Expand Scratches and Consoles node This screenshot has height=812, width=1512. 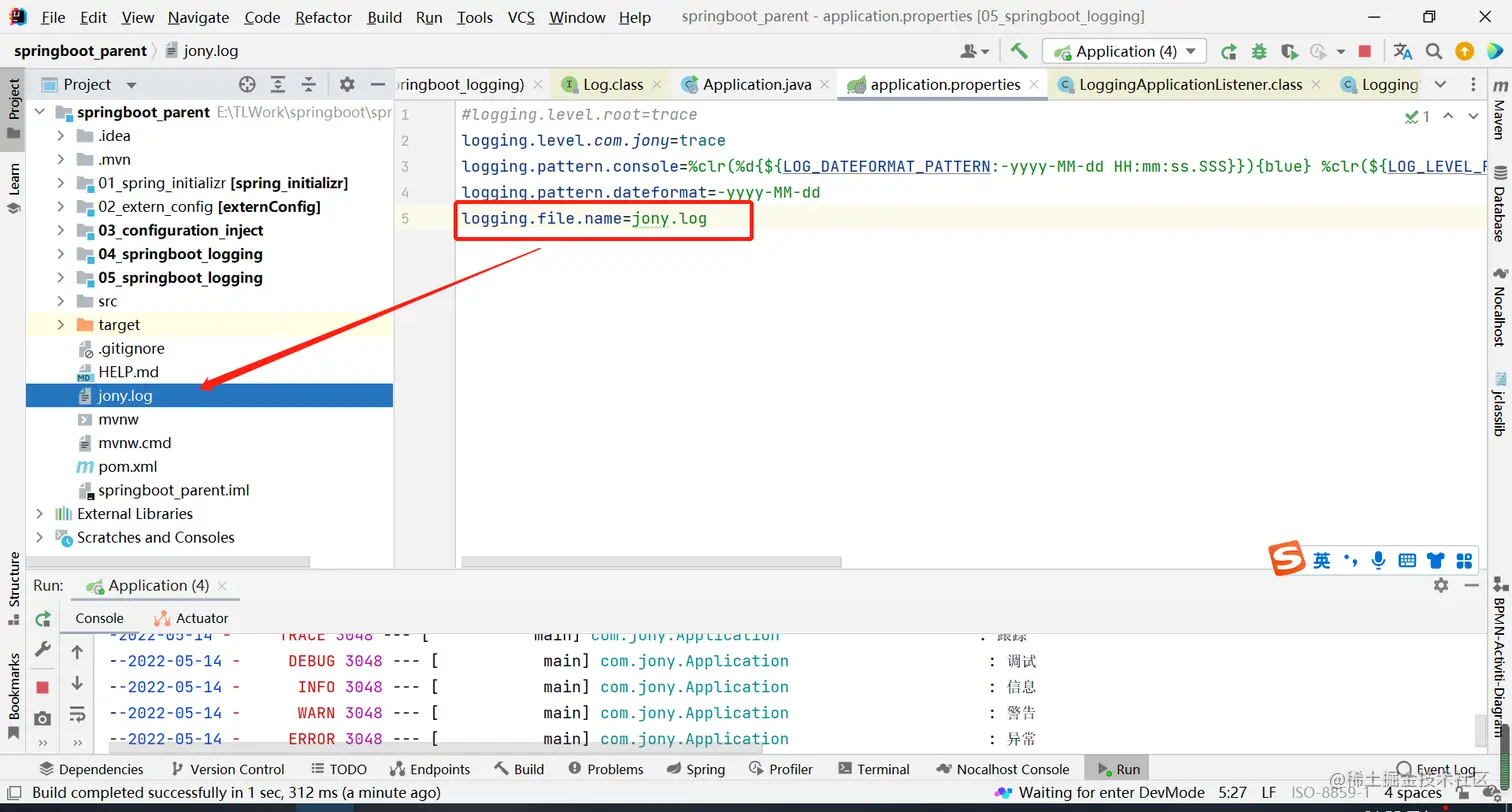39,538
